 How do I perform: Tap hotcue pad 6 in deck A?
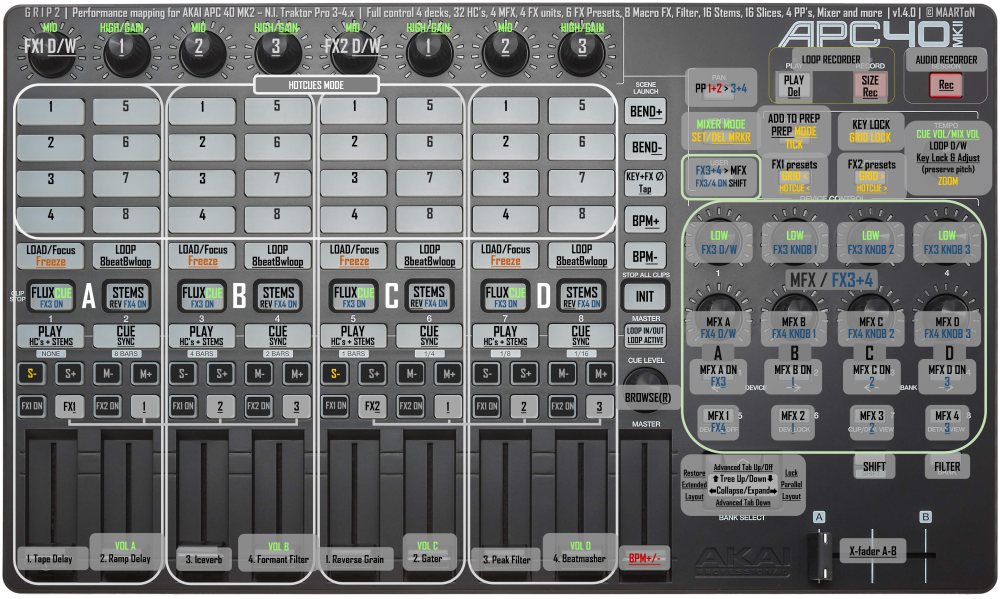tap(126, 147)
